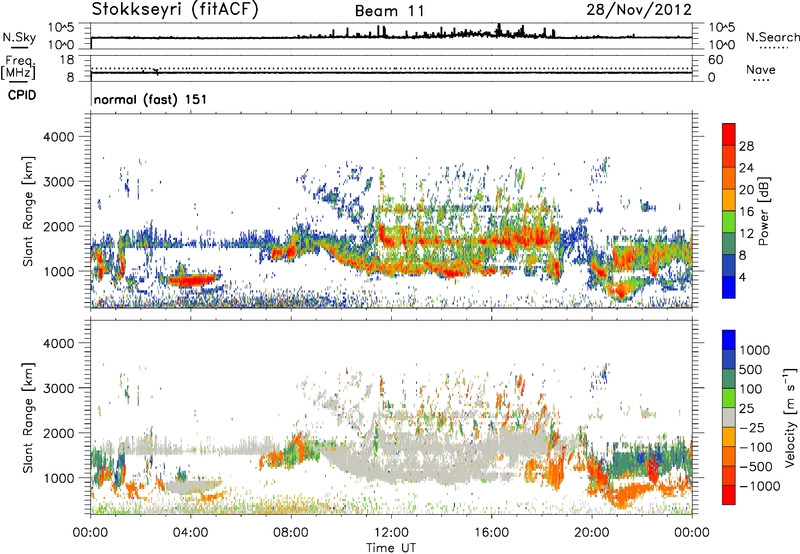Click the "16:00" time tick label

491,533
